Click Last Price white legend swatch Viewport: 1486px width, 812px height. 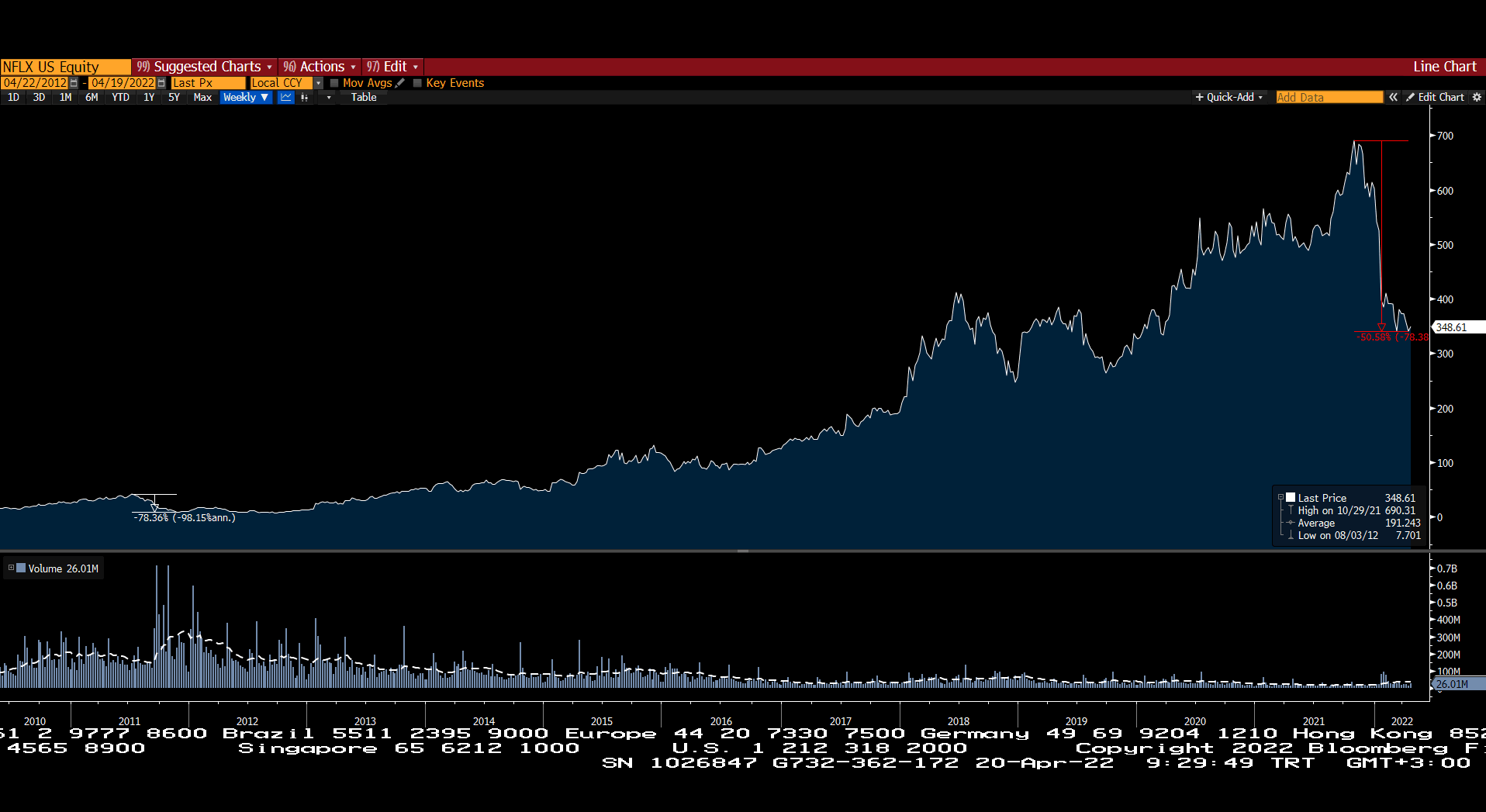[1291, 497]
